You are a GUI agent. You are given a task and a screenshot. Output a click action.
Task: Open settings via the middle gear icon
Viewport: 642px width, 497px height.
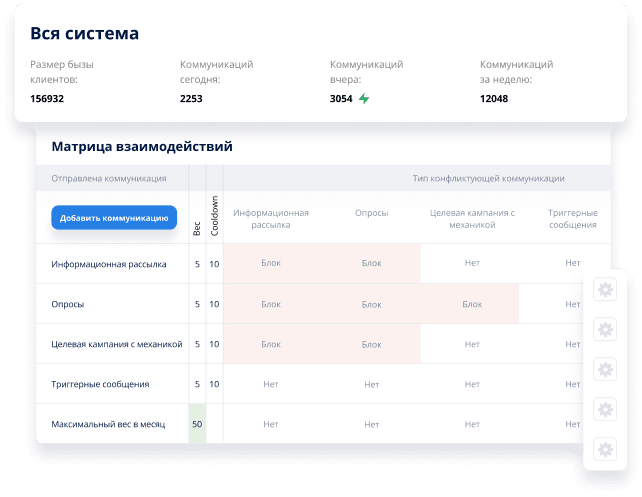click(x=604, y=369)
